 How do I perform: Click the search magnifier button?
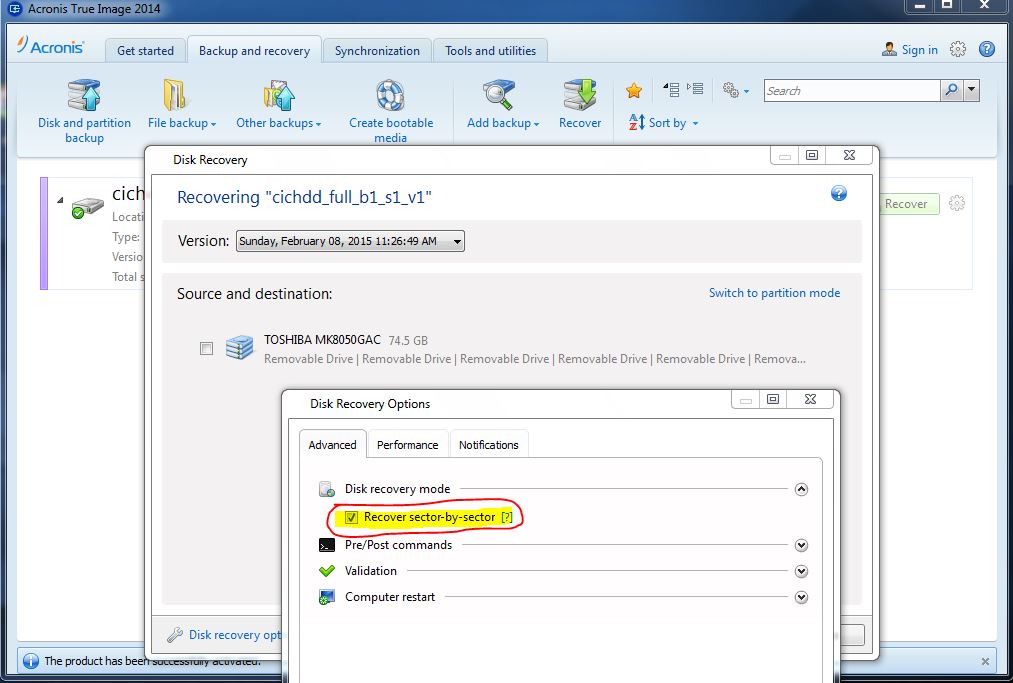pyautogui.click(x=951, y=90)
